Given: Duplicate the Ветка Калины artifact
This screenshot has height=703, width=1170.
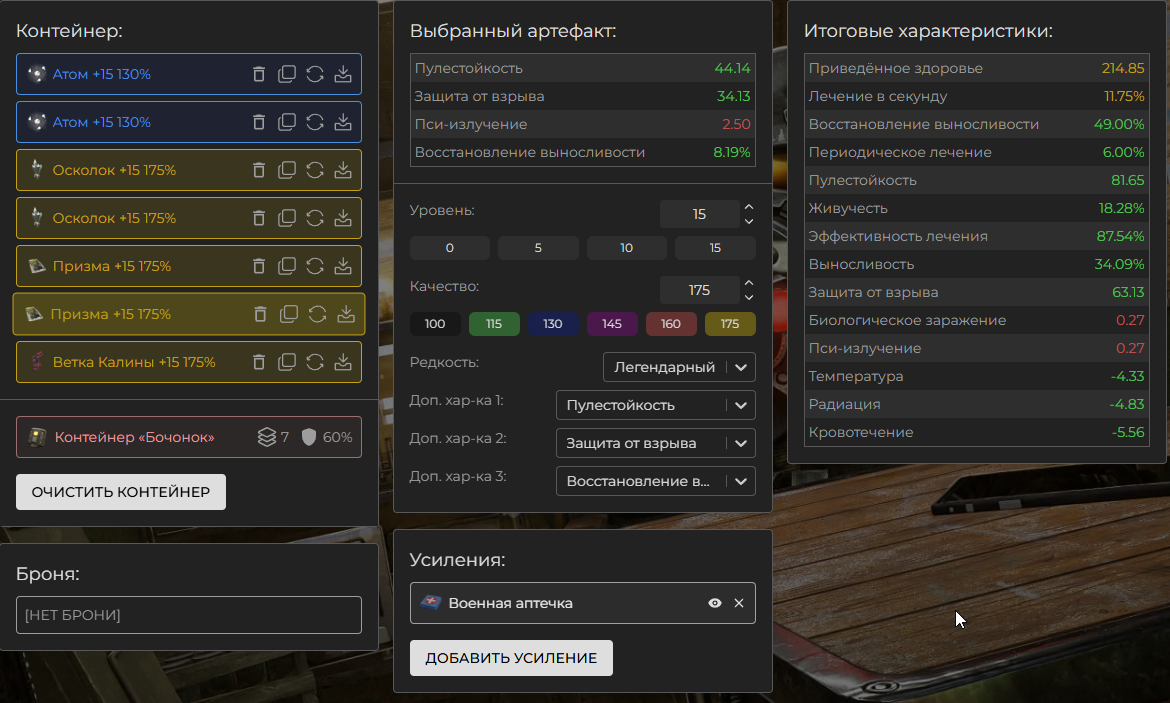Looking at the screenshot, I should click(x=287, y=362).
